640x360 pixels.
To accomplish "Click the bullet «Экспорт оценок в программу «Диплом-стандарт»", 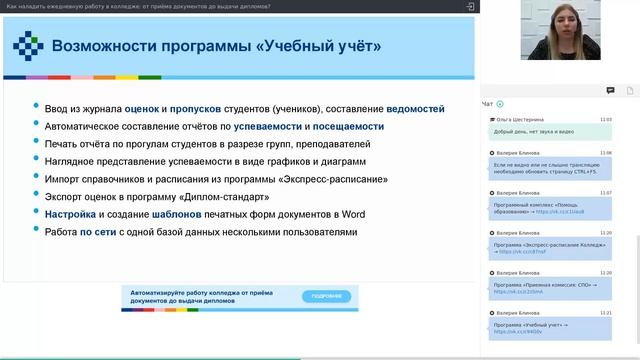I will pos(157,197).
